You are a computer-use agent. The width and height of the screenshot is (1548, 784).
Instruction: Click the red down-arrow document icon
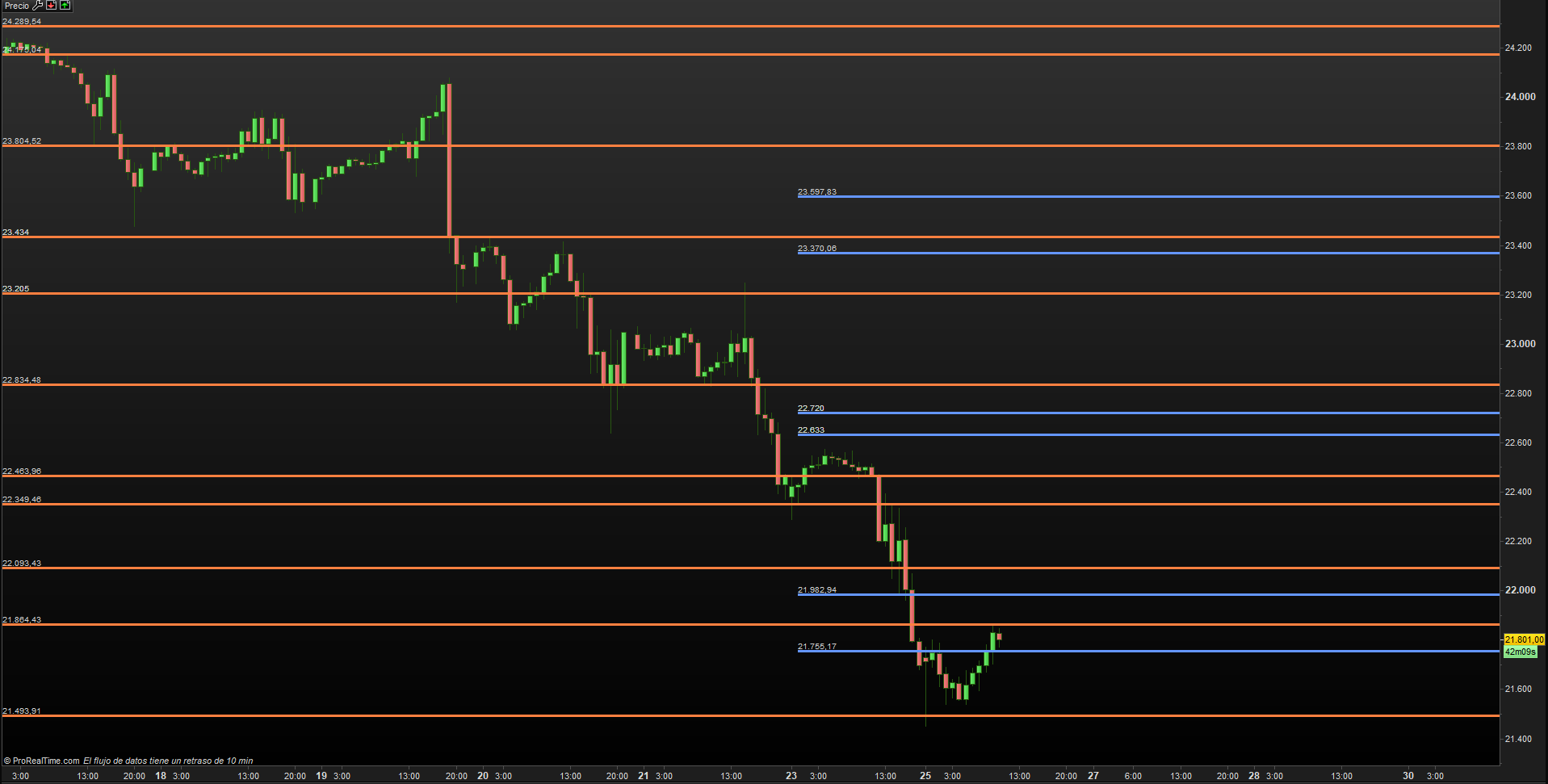(x=51, y=6)
